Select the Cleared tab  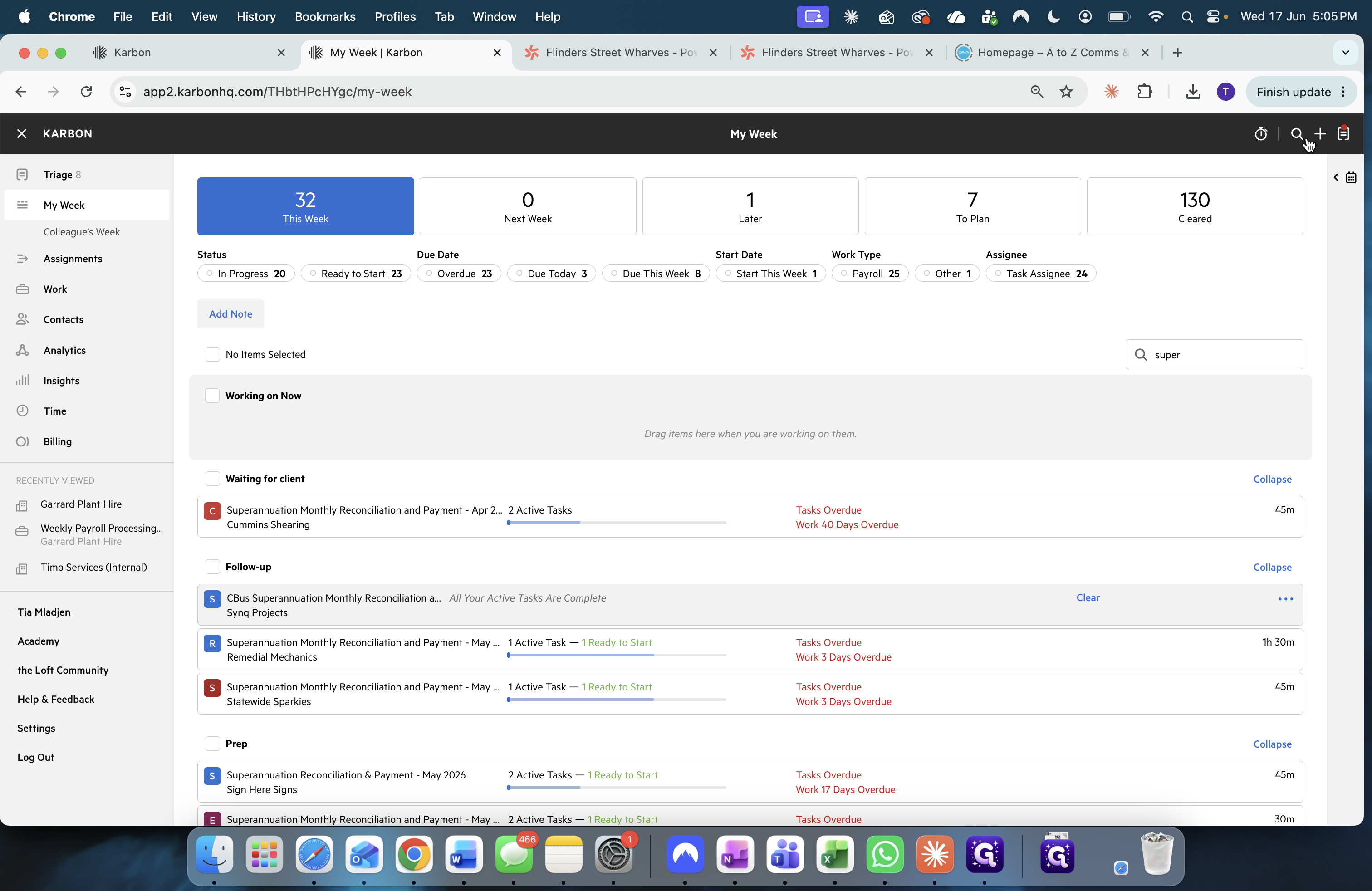[x=1195, y=206]
